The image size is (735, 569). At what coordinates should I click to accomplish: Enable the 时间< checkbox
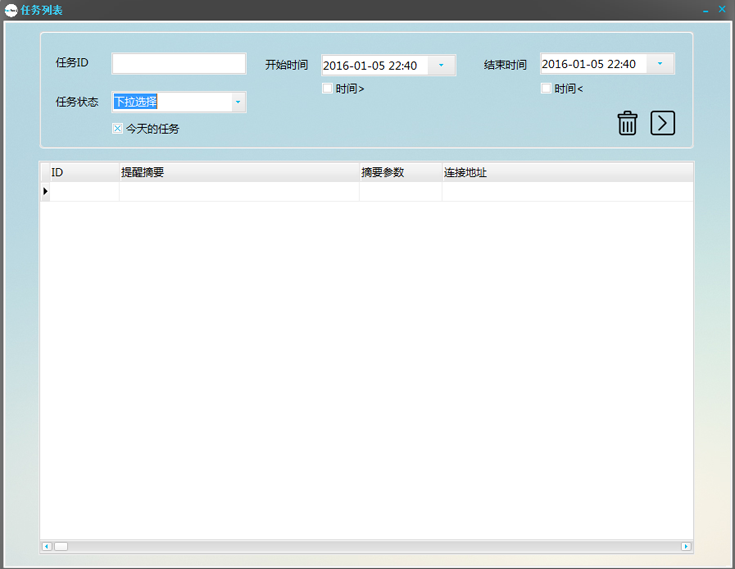pyautogui.click(x=546, y=88)
